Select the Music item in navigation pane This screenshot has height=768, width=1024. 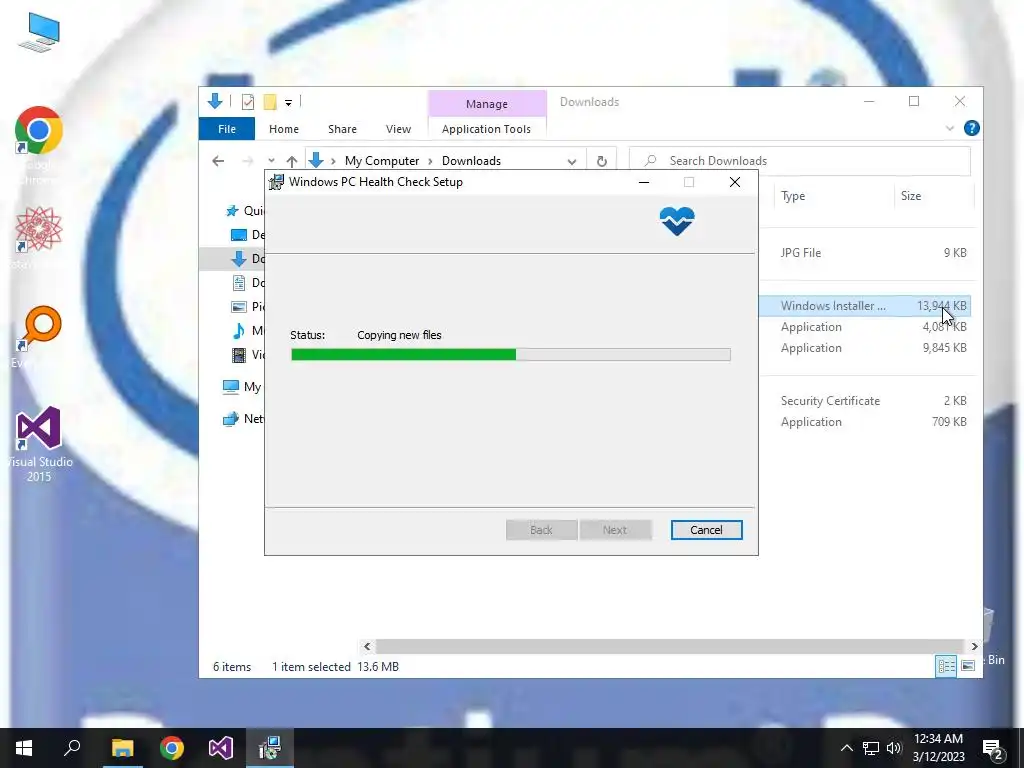248,330
